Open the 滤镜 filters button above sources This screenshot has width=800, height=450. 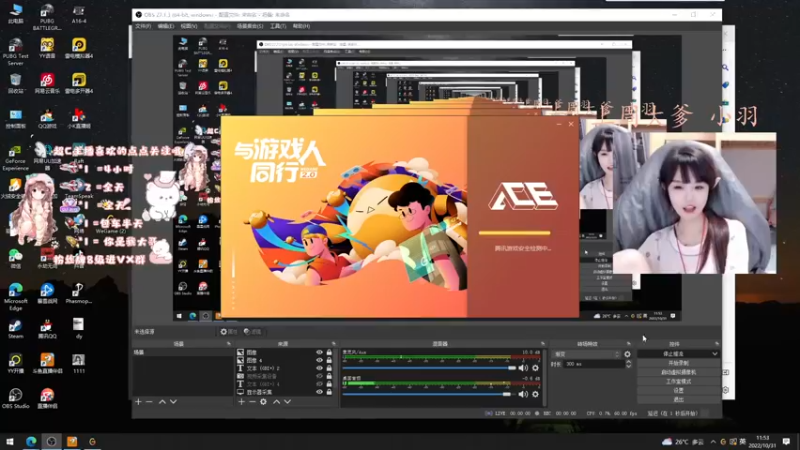tap(253, 332)
